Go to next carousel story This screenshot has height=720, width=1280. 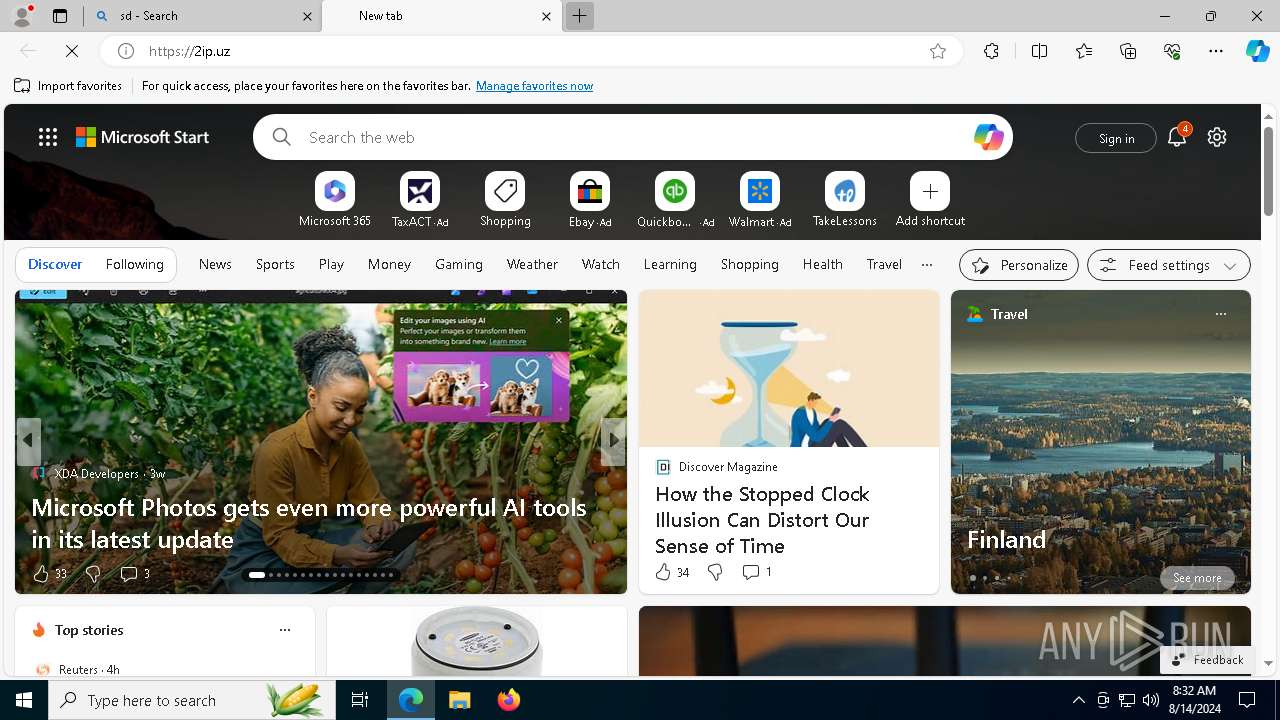tap(613, 441)
